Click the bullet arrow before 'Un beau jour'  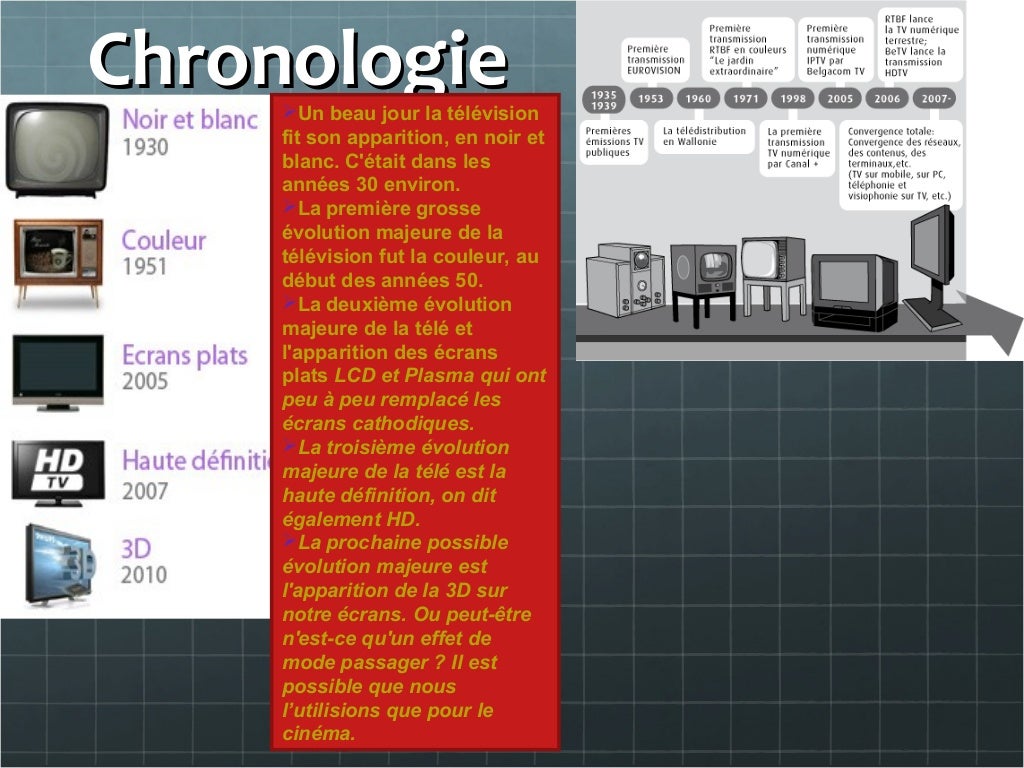(x=289, y=112)
